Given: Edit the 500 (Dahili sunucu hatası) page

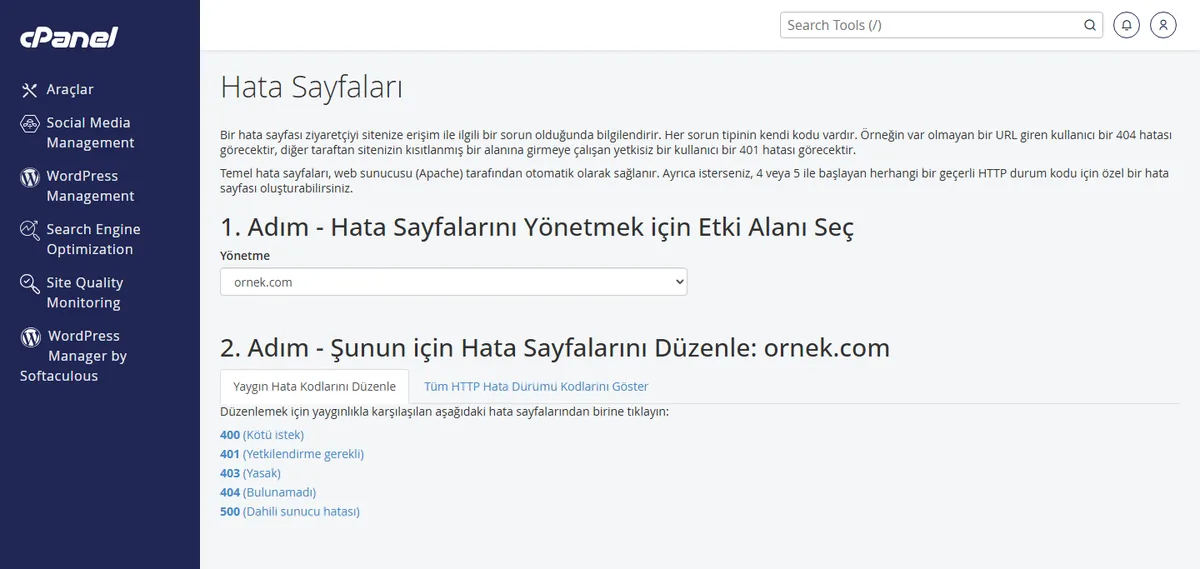Looking at the screenshot, I should coord(290,511).
